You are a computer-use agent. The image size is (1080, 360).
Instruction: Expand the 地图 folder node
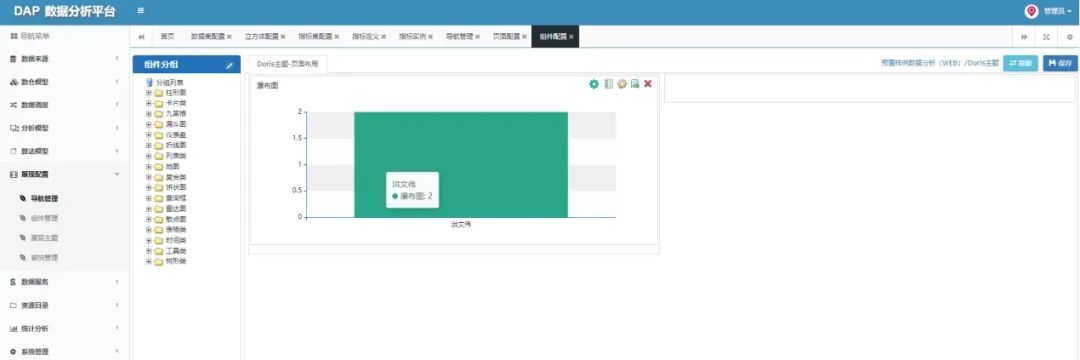click(149, 167)
